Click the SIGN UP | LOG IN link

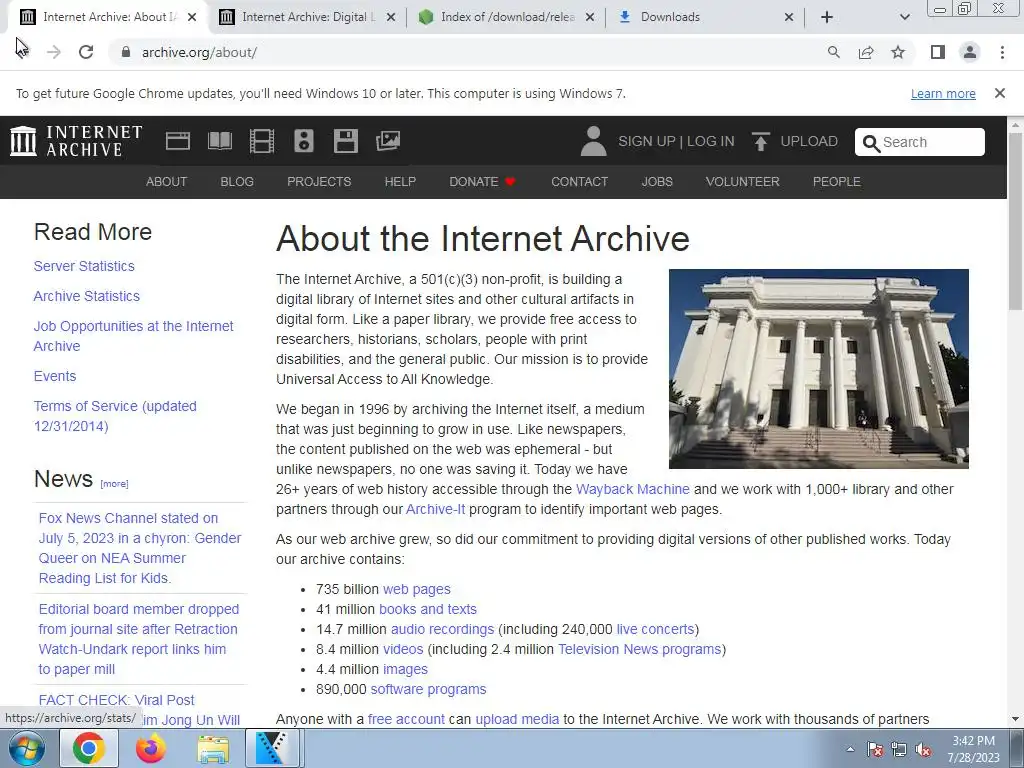tap(676, 141)
